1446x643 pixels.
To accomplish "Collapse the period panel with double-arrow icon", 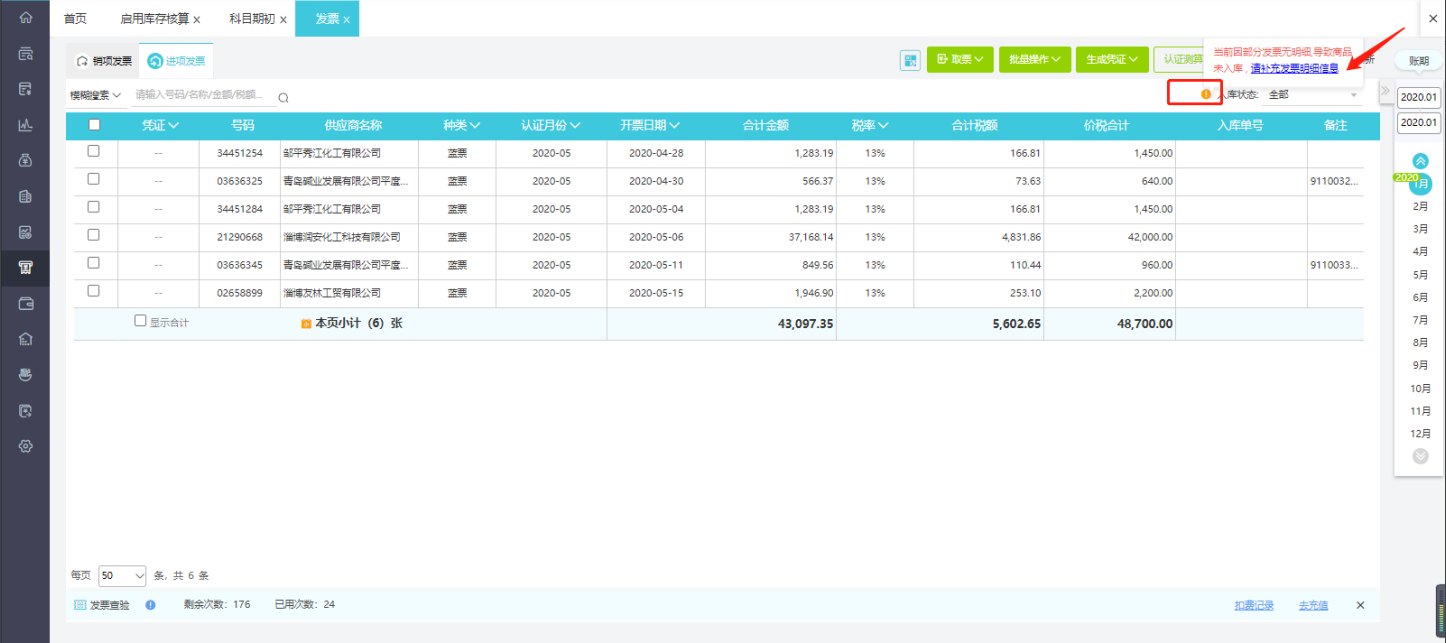I will click(1385, 91).
